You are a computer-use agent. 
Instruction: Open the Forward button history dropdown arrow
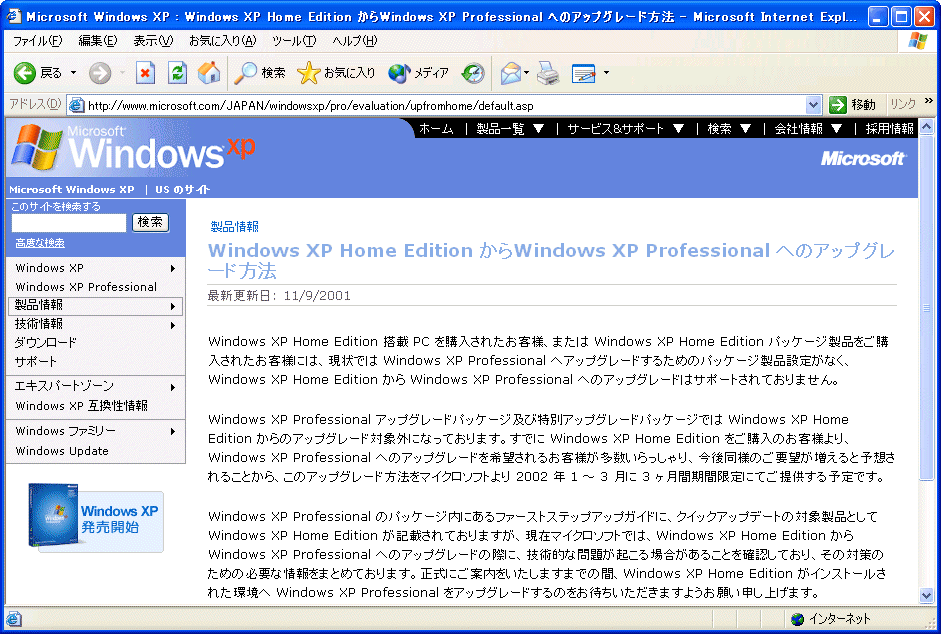(x=122, y=73)
